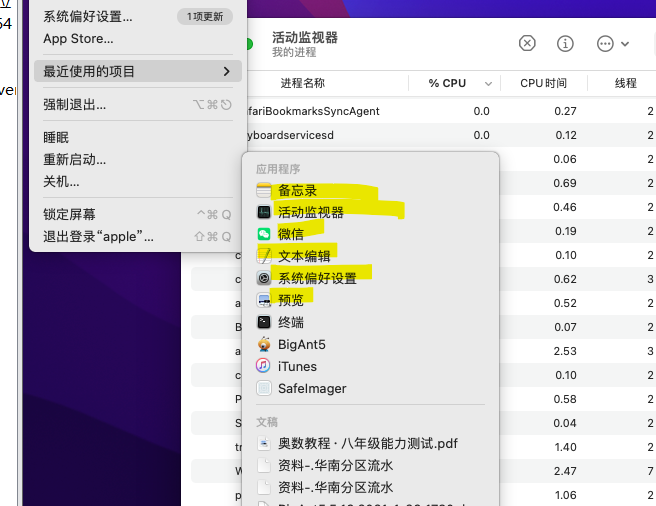The width and height of the screenshot is (656, 506).
Task: Open 奥数教程 · 八年级能力测试.pdf document
Action: (x=370, y=443)
